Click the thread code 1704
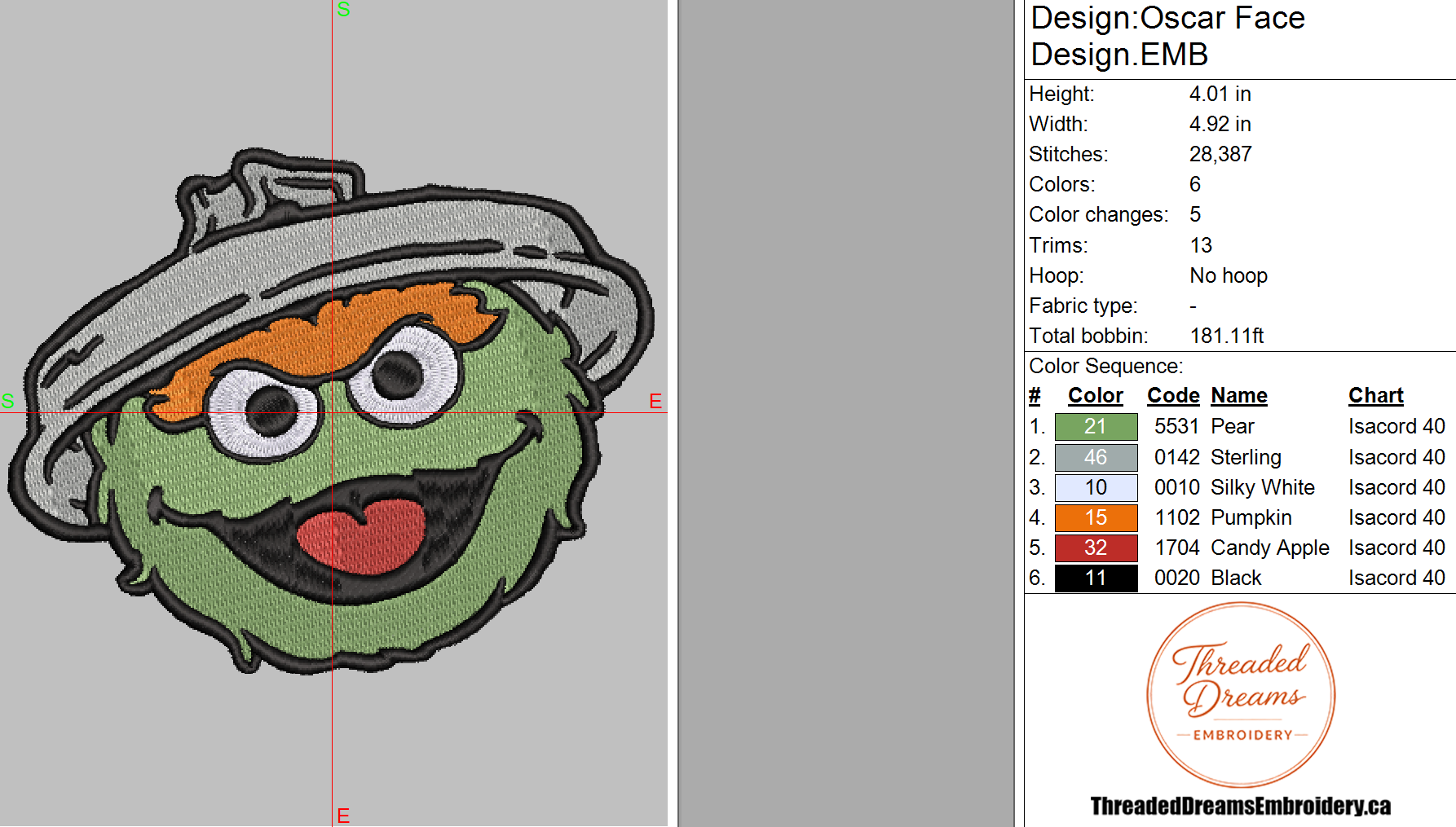Image resolution: width=1456 pixels, height=827 pixels. click(x=1177, y=548)
